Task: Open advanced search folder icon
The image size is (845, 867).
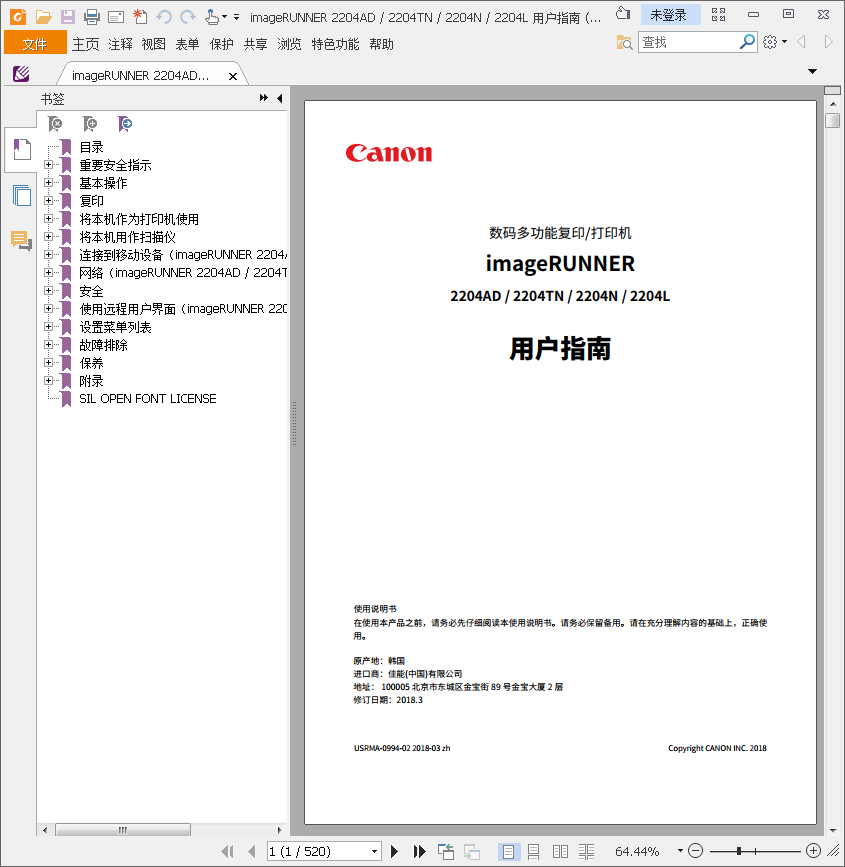Action: tap(624, 42)
